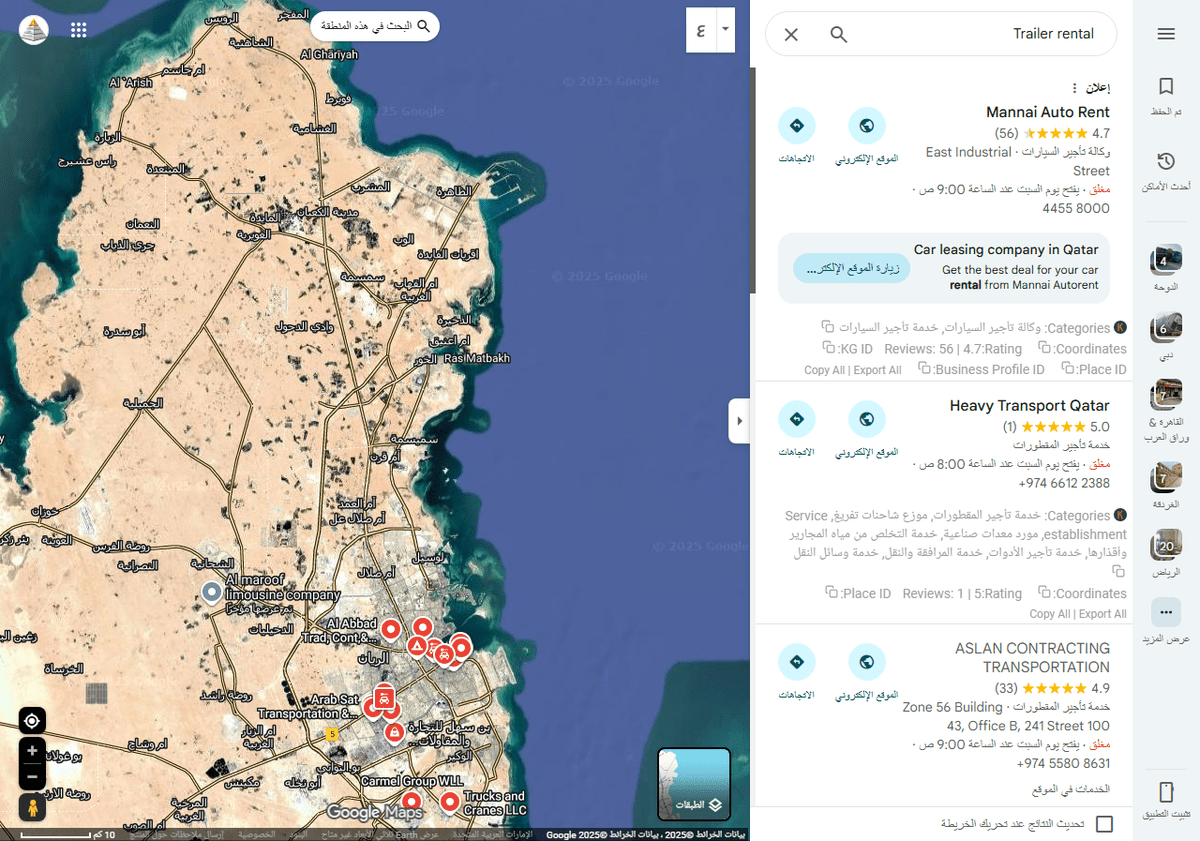The image size is (1200, 841).
Task: Click the الخصوصية privacy footer link
Action: tap(257, 834)
